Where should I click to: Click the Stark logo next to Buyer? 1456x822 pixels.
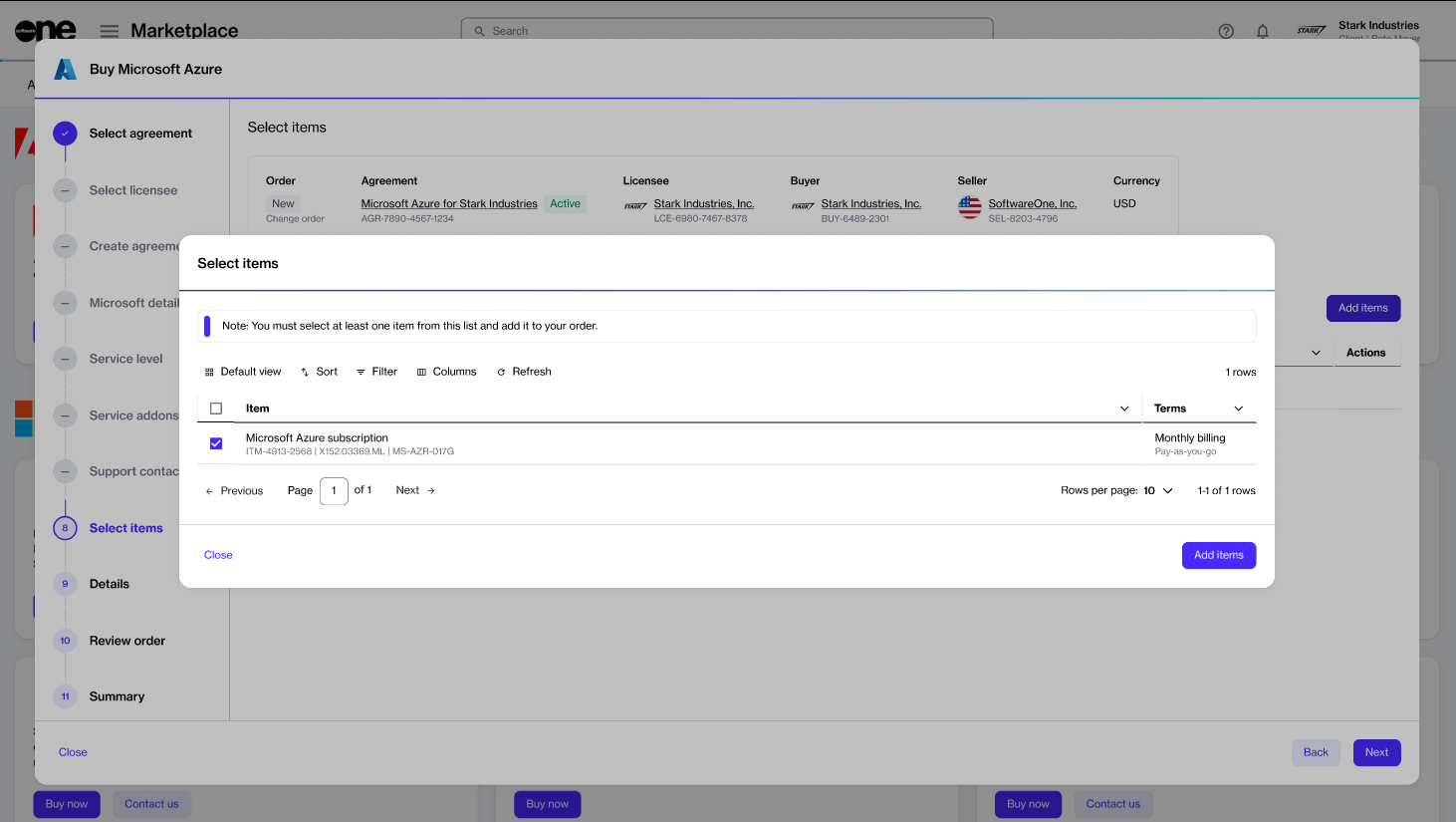pyautogui.click(x=803, y=207)
